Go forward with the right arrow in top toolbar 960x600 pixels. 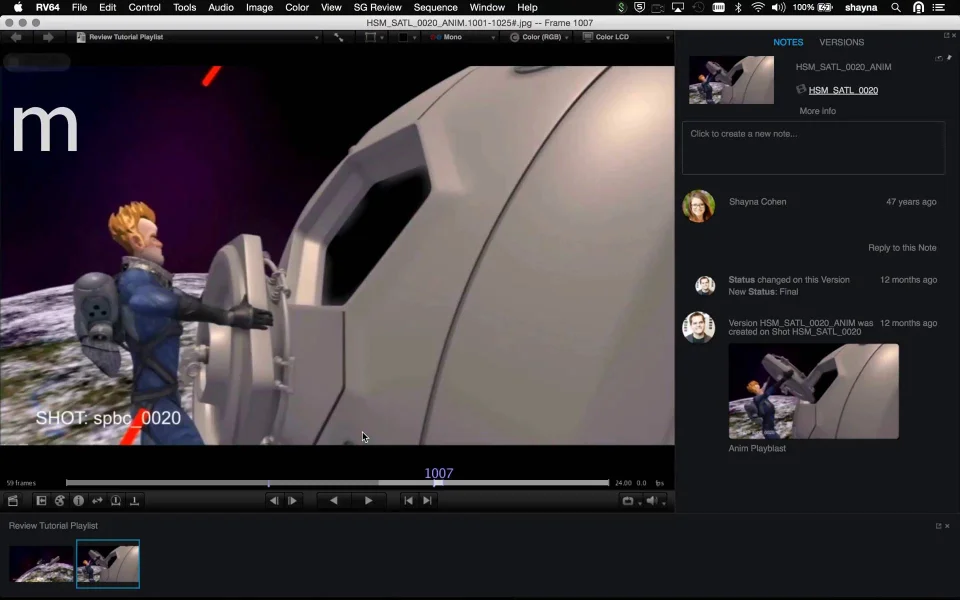click(48, 37)
